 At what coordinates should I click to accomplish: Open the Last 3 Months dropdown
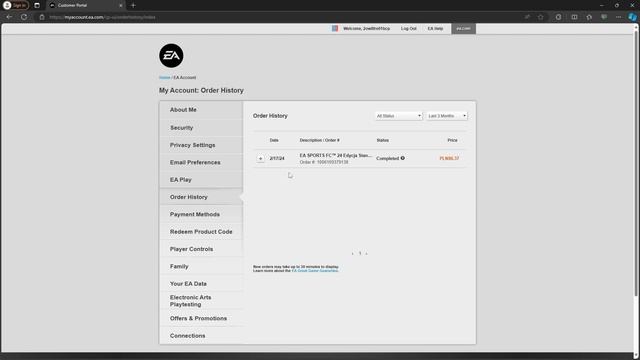447,116
